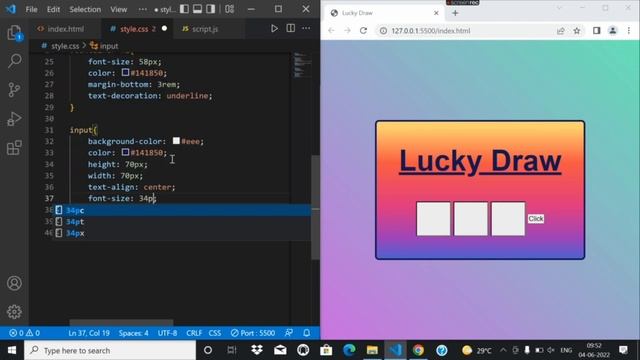This screenshot has width=640, height=360.
Task: Click the Click button in the Lucky Draw page
Action: click(536, 219)
